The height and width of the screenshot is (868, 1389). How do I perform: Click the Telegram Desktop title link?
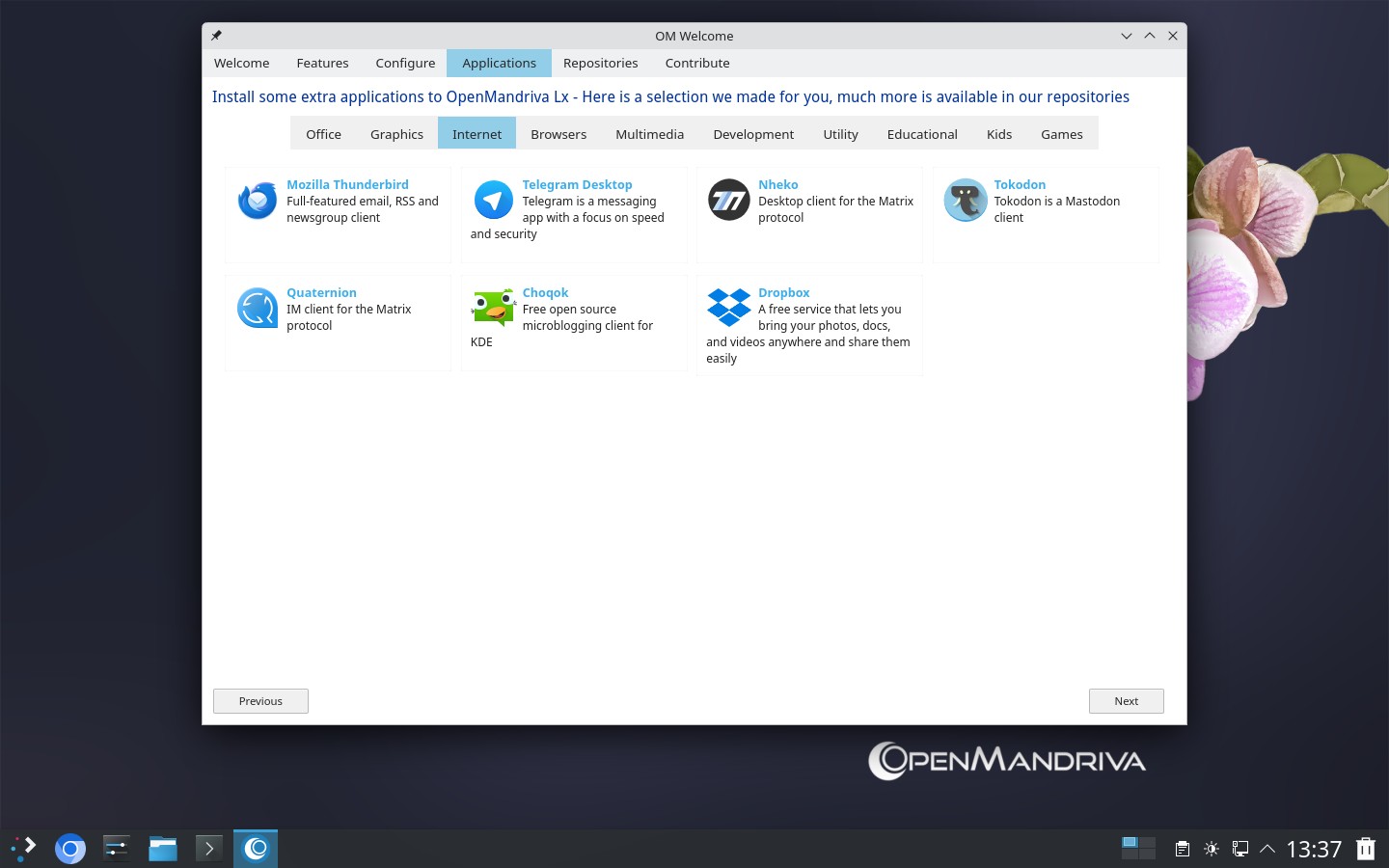click(577, 184)
